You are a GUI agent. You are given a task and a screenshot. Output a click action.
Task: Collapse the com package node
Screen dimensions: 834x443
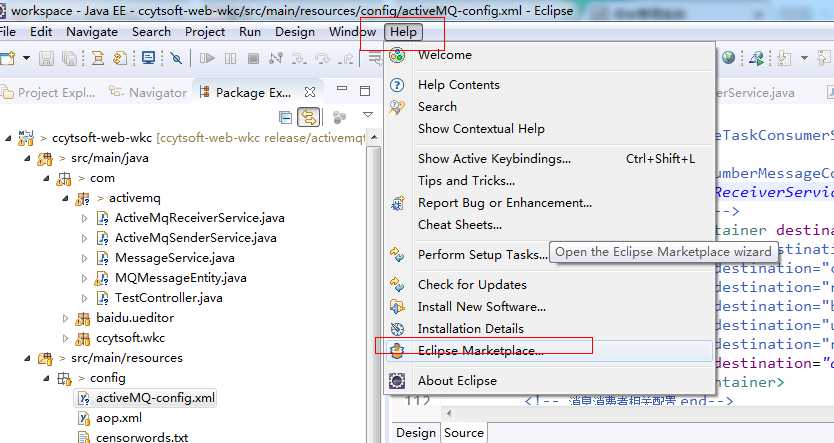point(47,178)
